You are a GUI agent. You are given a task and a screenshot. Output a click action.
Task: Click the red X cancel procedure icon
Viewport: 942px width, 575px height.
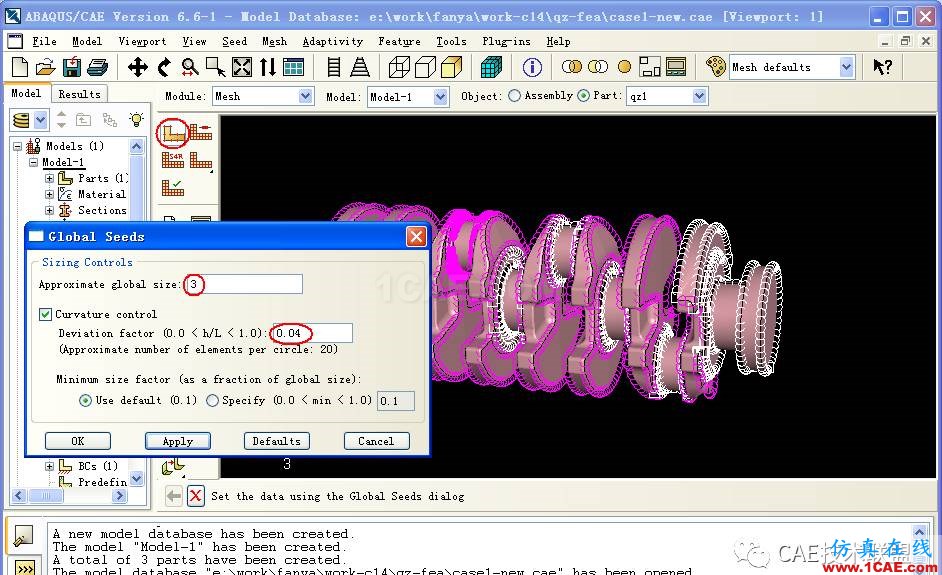point(195,496)
